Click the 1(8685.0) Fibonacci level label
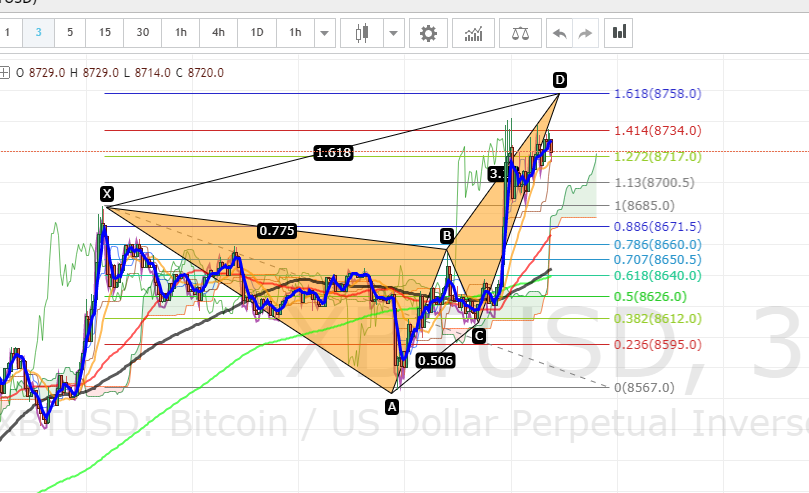Viewport: 809px width, 493px height. (x=644, y=206)
